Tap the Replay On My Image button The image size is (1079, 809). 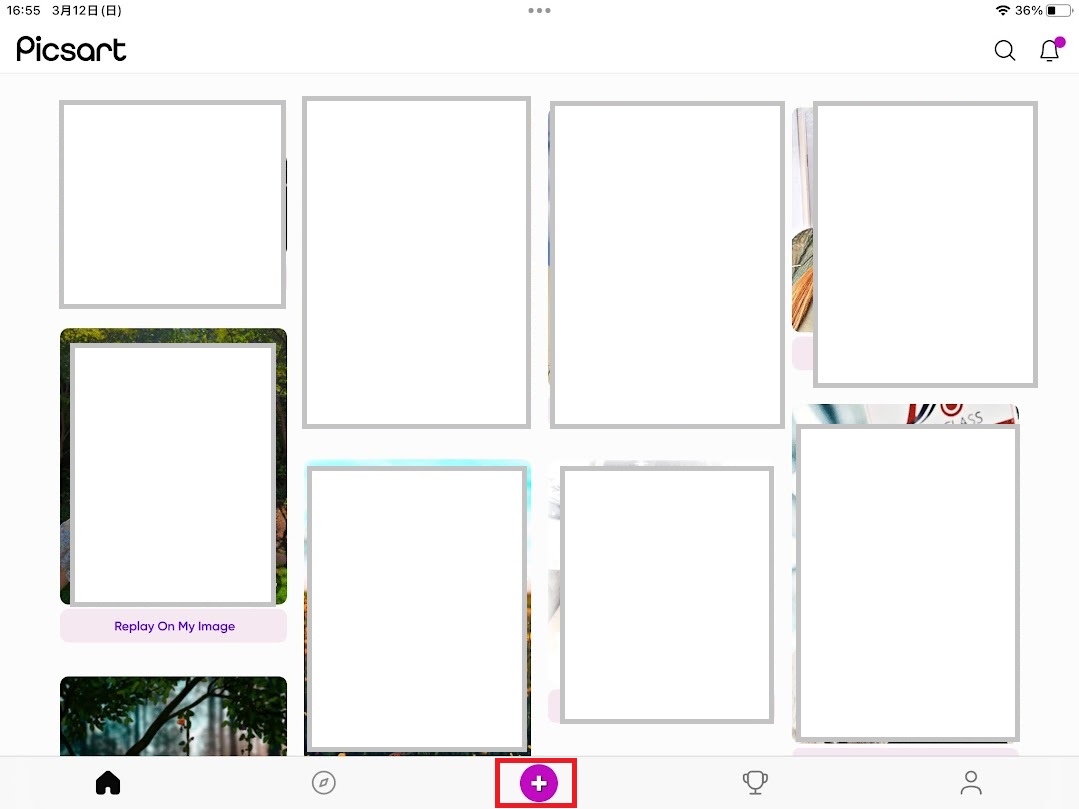(x=174, y=626)
